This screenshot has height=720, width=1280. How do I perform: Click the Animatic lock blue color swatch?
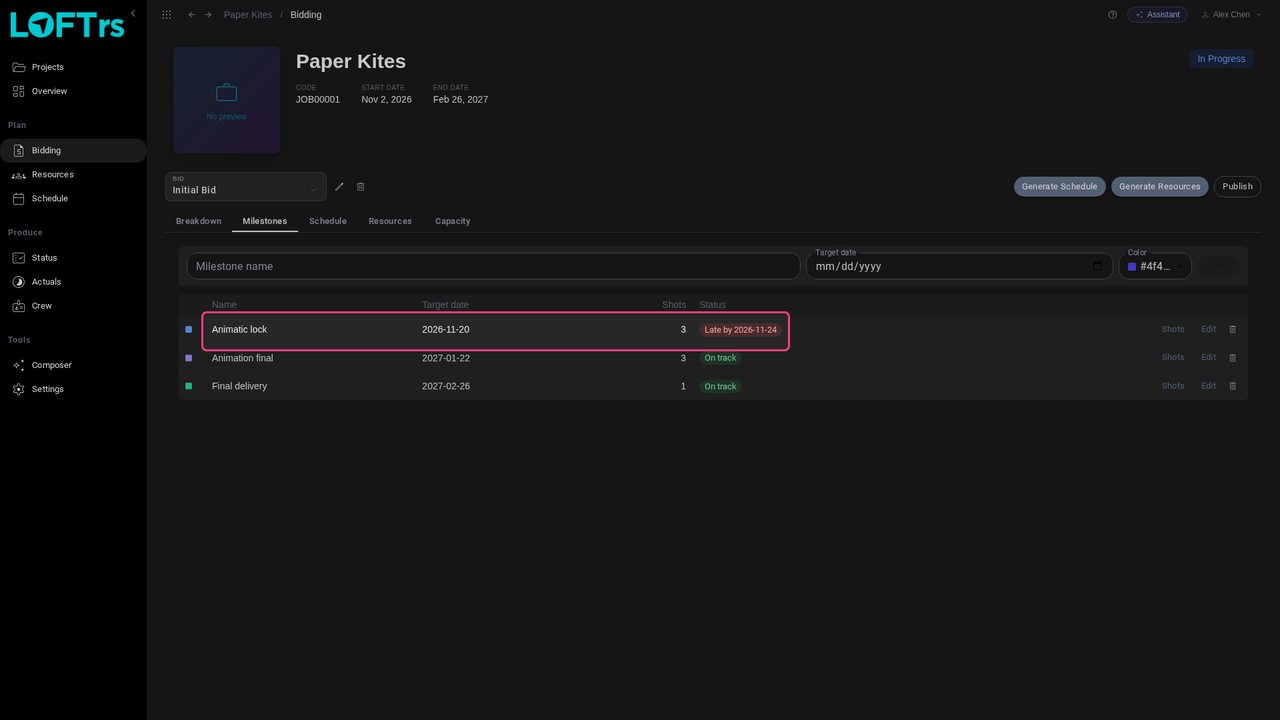(x=189, y=329)
